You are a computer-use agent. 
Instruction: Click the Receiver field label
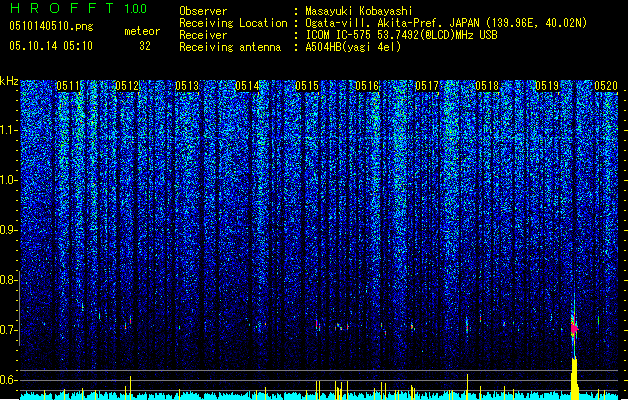[203, 35]
